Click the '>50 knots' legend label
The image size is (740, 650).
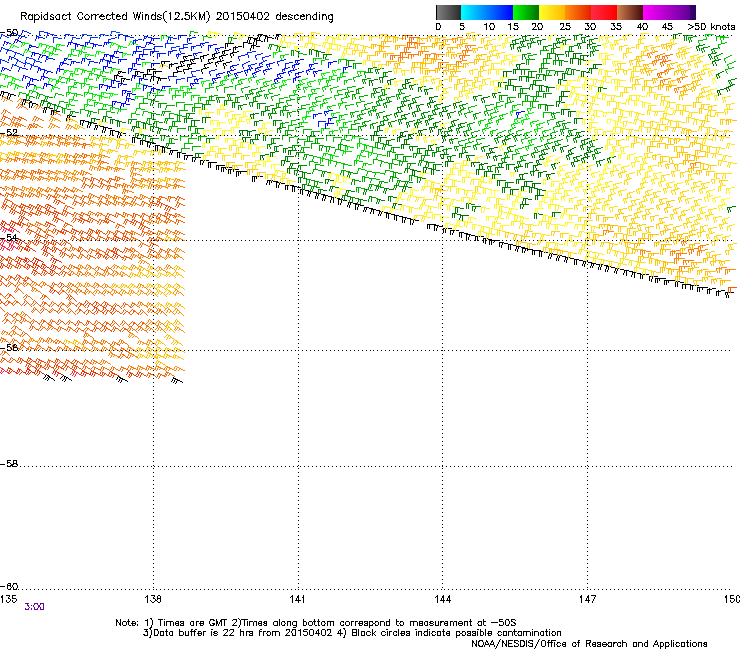tap(711, 27)
